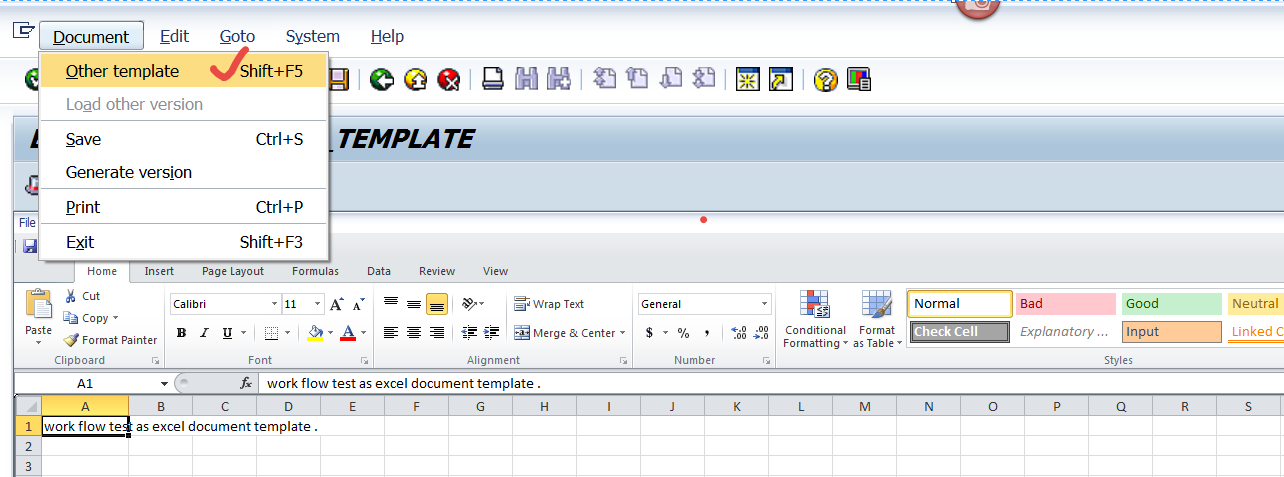
Task: Open the Borders dropdown arrow
Action: [x=288, y=333]
